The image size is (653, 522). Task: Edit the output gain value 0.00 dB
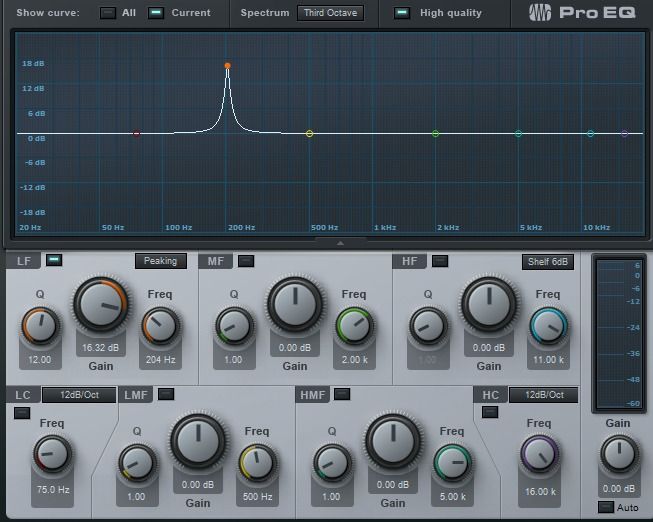pyautogui.click(x=618, y=489)
